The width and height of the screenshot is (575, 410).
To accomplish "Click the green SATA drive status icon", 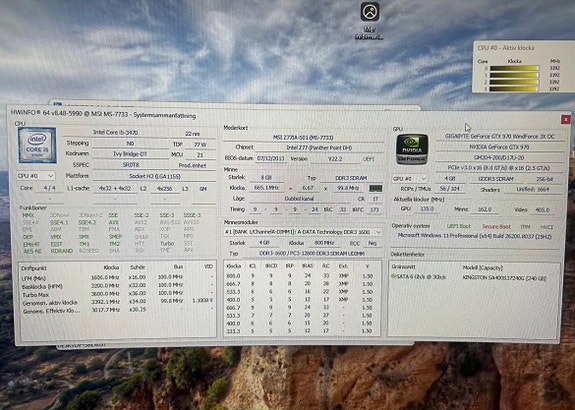I will 393,276.
